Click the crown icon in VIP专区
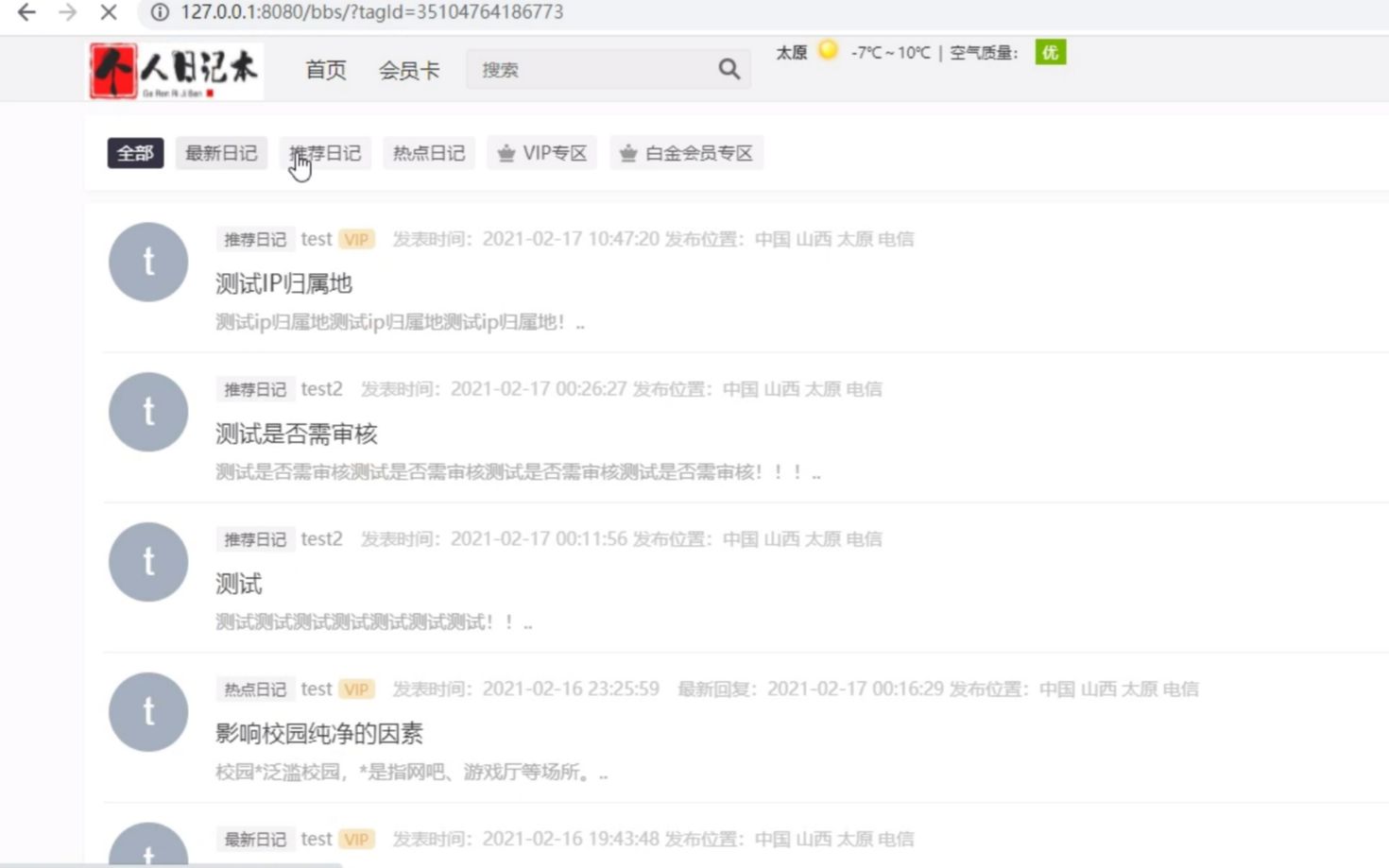The image size is (1389, 868). 506,153
